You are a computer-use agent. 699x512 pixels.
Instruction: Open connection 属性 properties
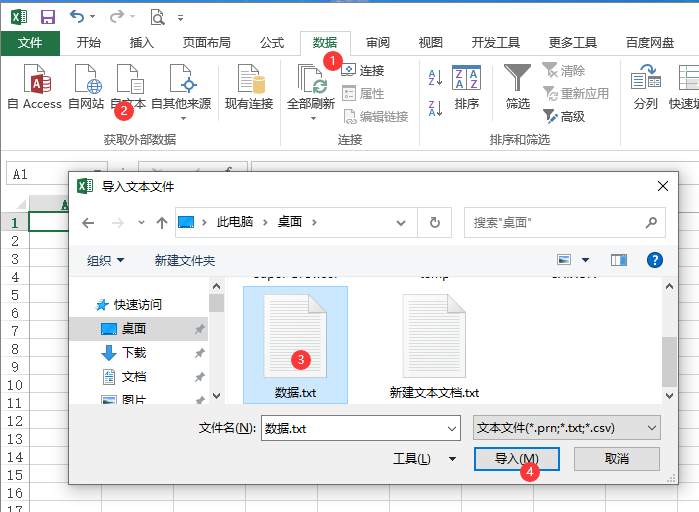coord(363,94)
